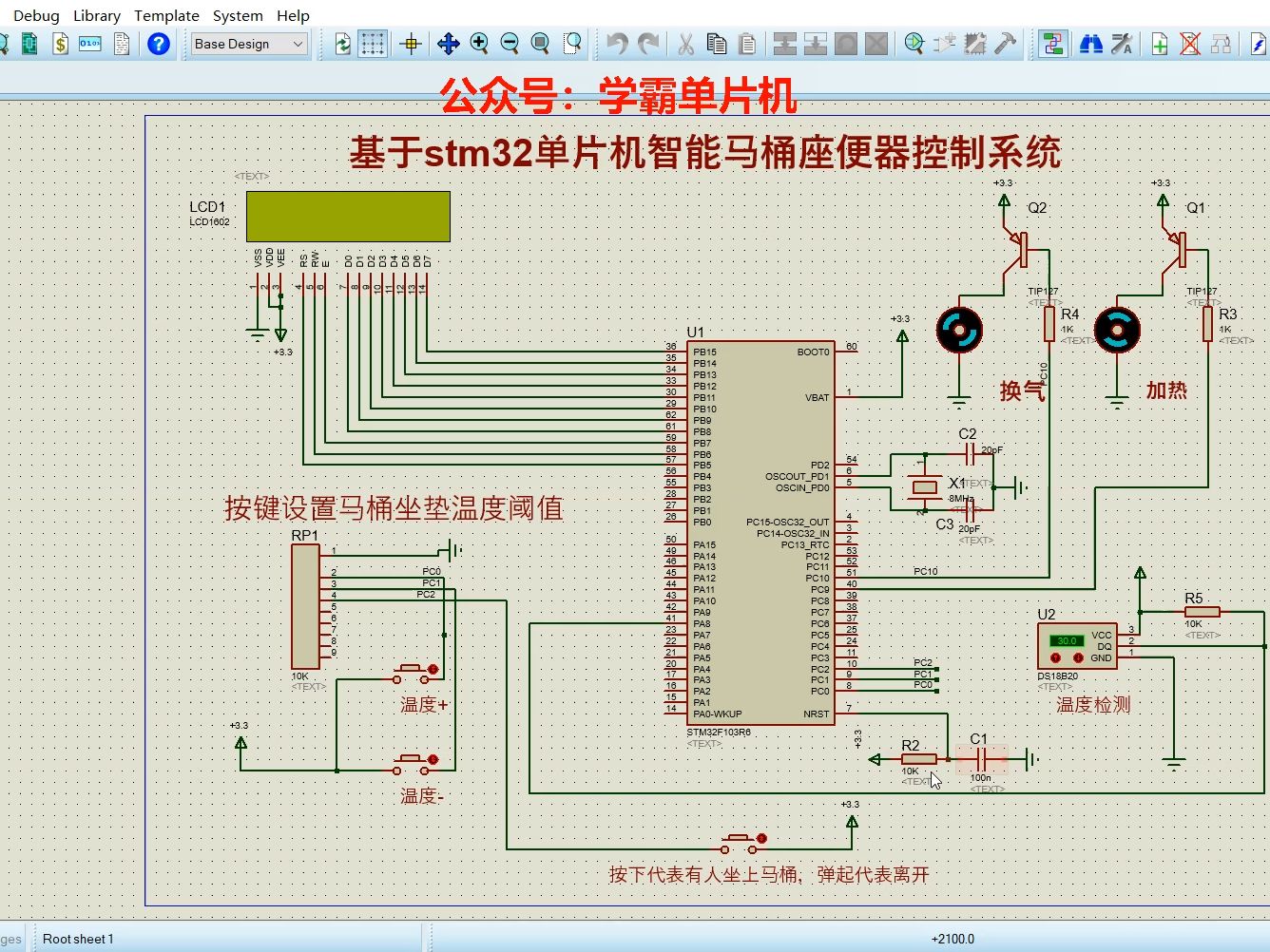Screen dimensions: 1270x952
Task: Open the property assignment tool
Action: click(x=1122, y=44)
